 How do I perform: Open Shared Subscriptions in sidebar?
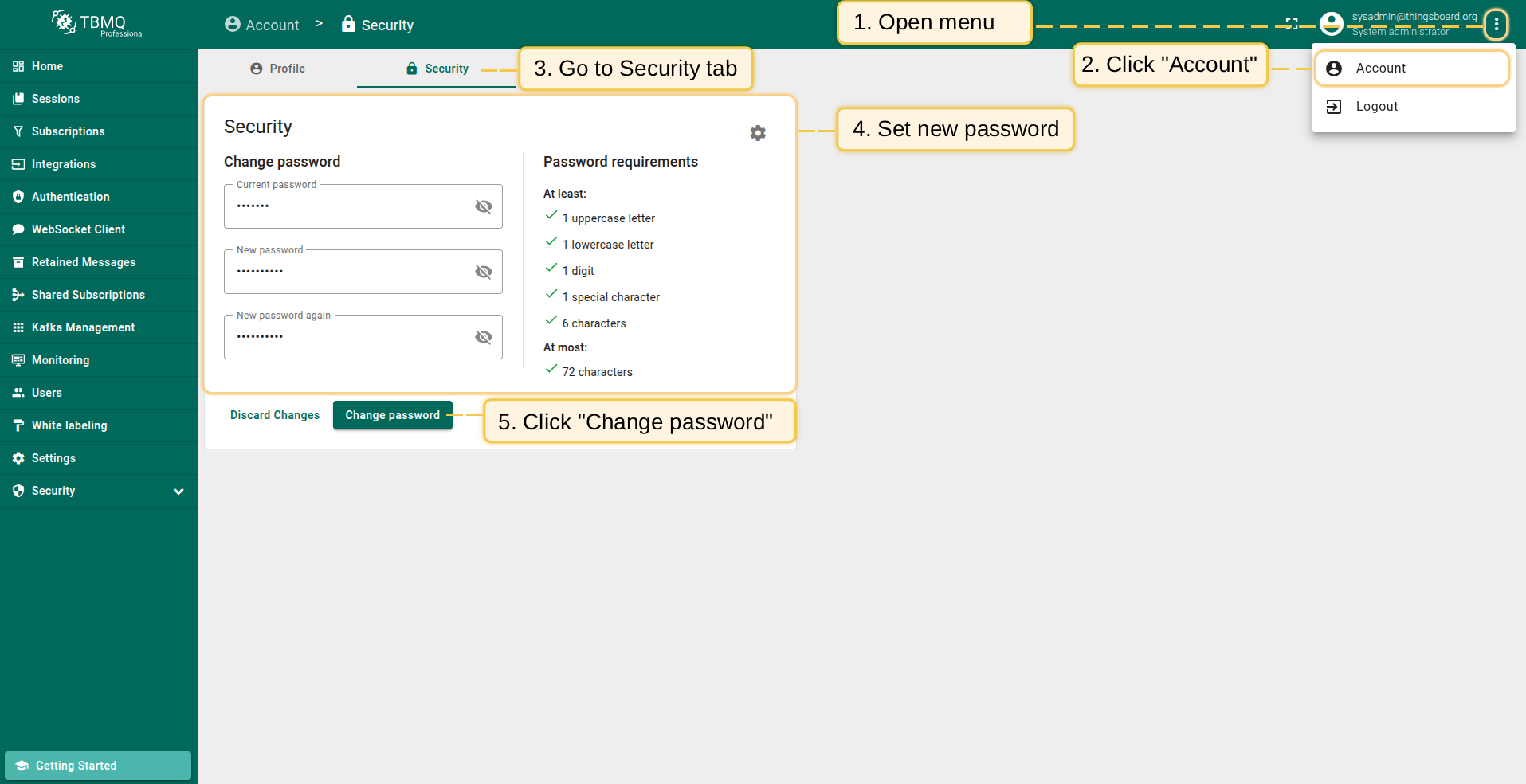tap(88, 295)
